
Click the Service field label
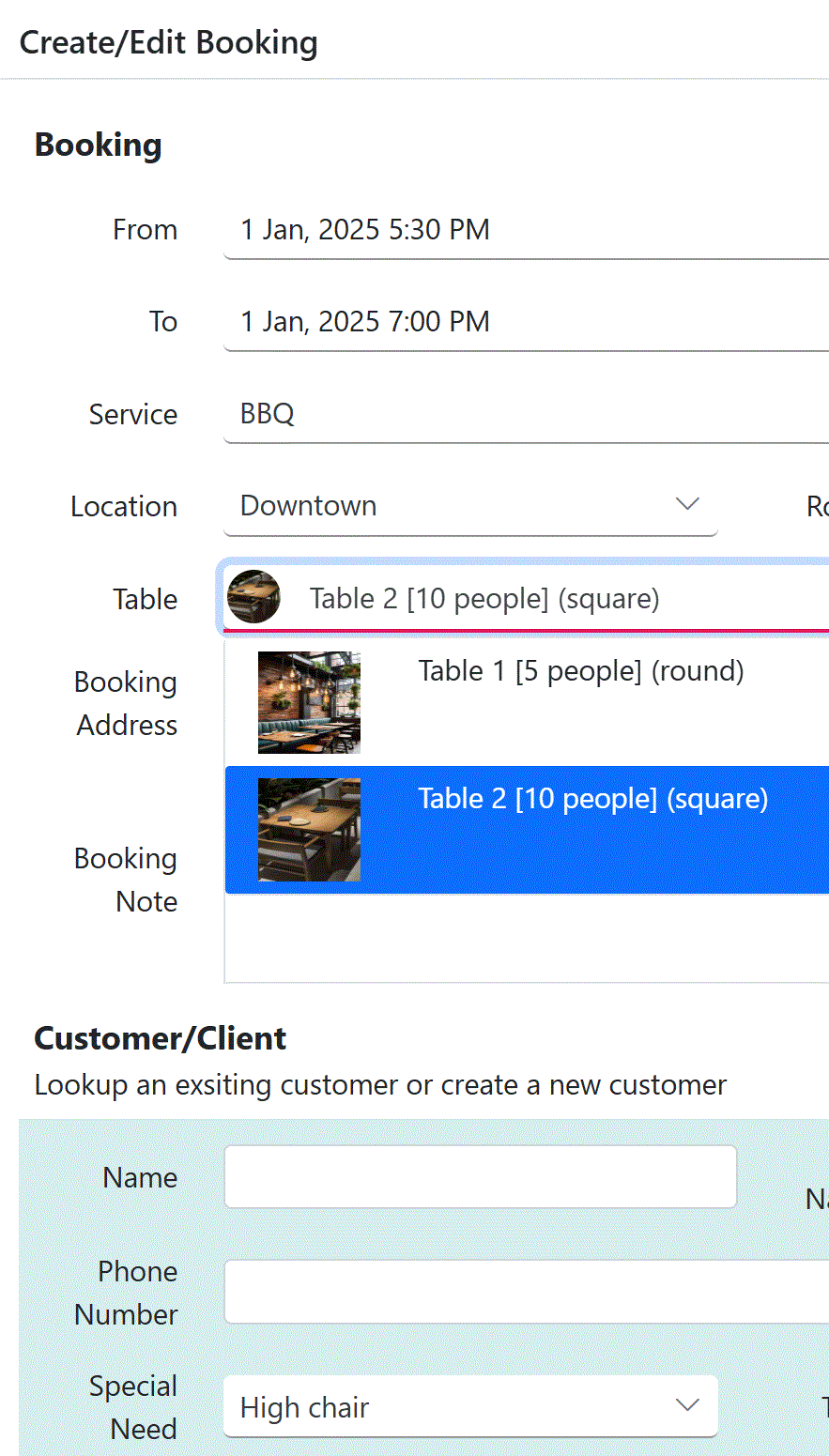pos(132,414)
